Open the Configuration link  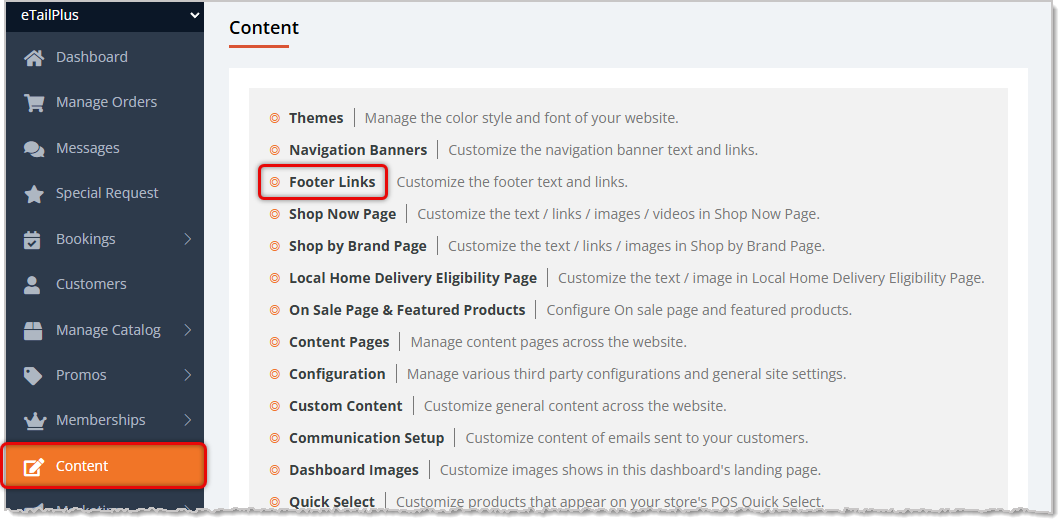click(x=337, y=374)
